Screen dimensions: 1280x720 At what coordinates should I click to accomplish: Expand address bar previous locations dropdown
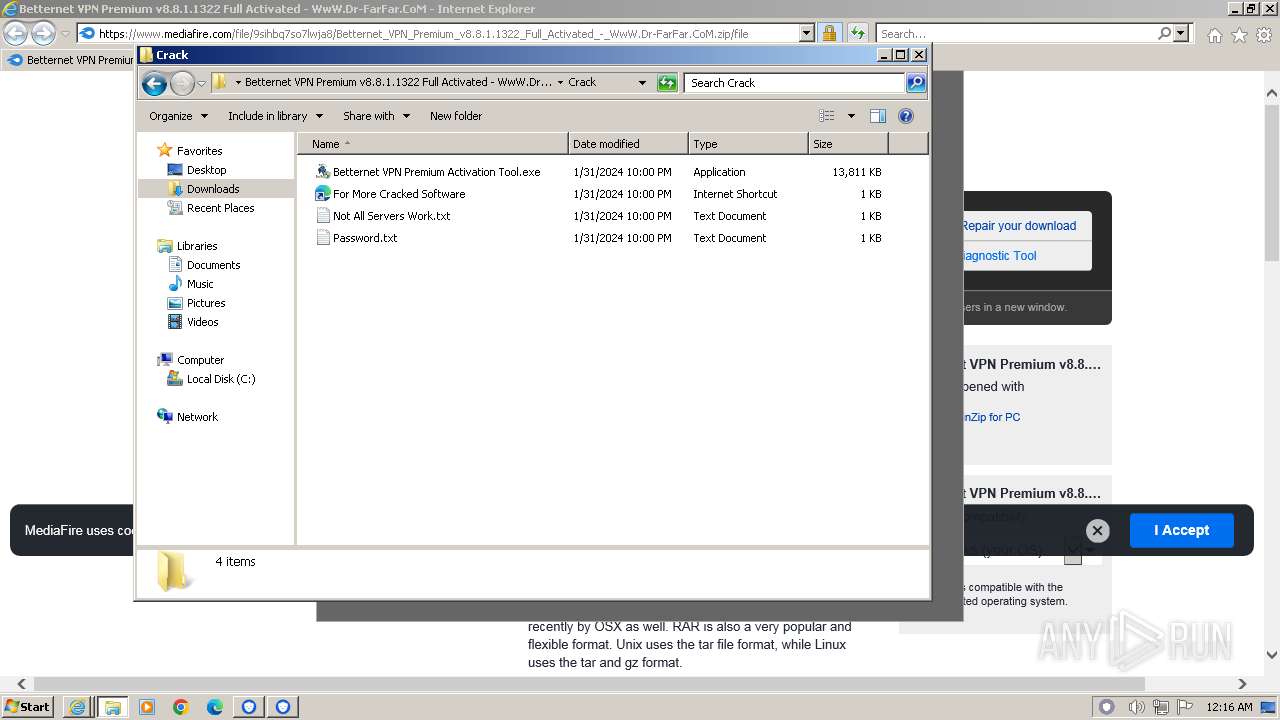tap(642, 83)
